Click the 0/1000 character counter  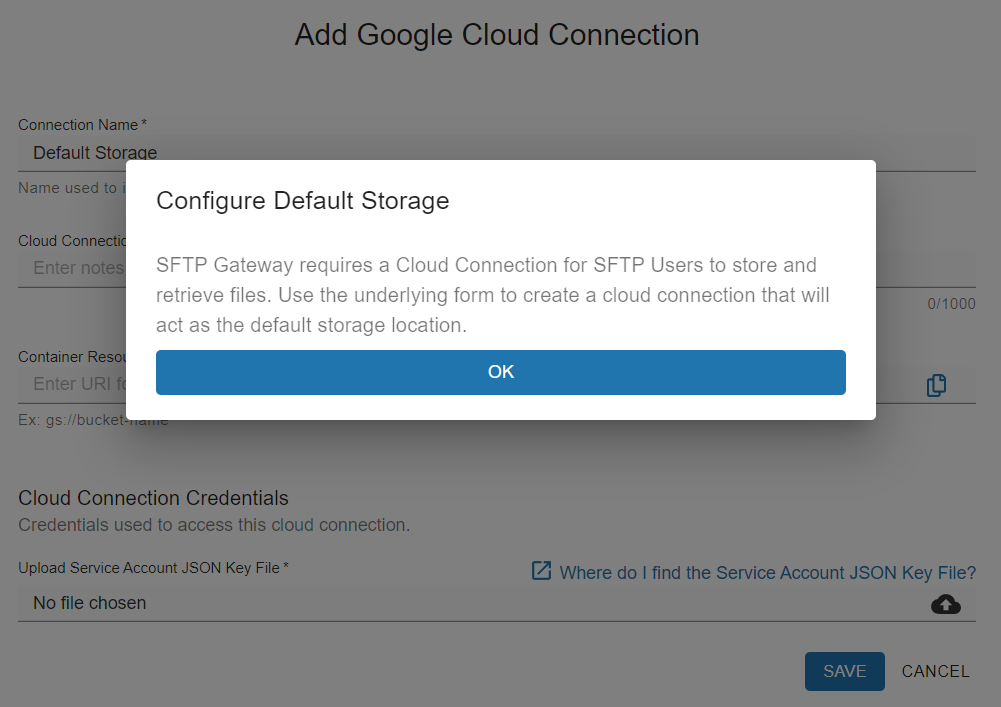tap(951, 304)
